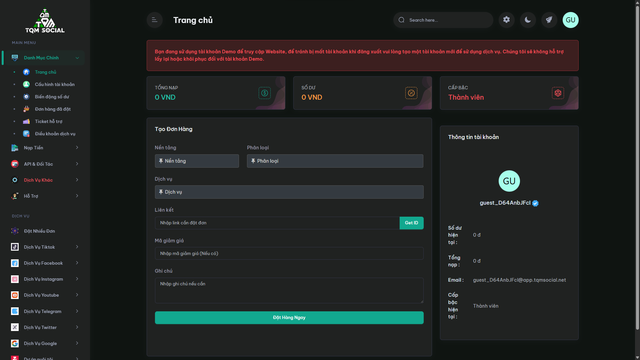The width and height of the screenshot is (640, 360).
Task: Open Cấu hình tài khoản menu item
Action: point(55,84)
